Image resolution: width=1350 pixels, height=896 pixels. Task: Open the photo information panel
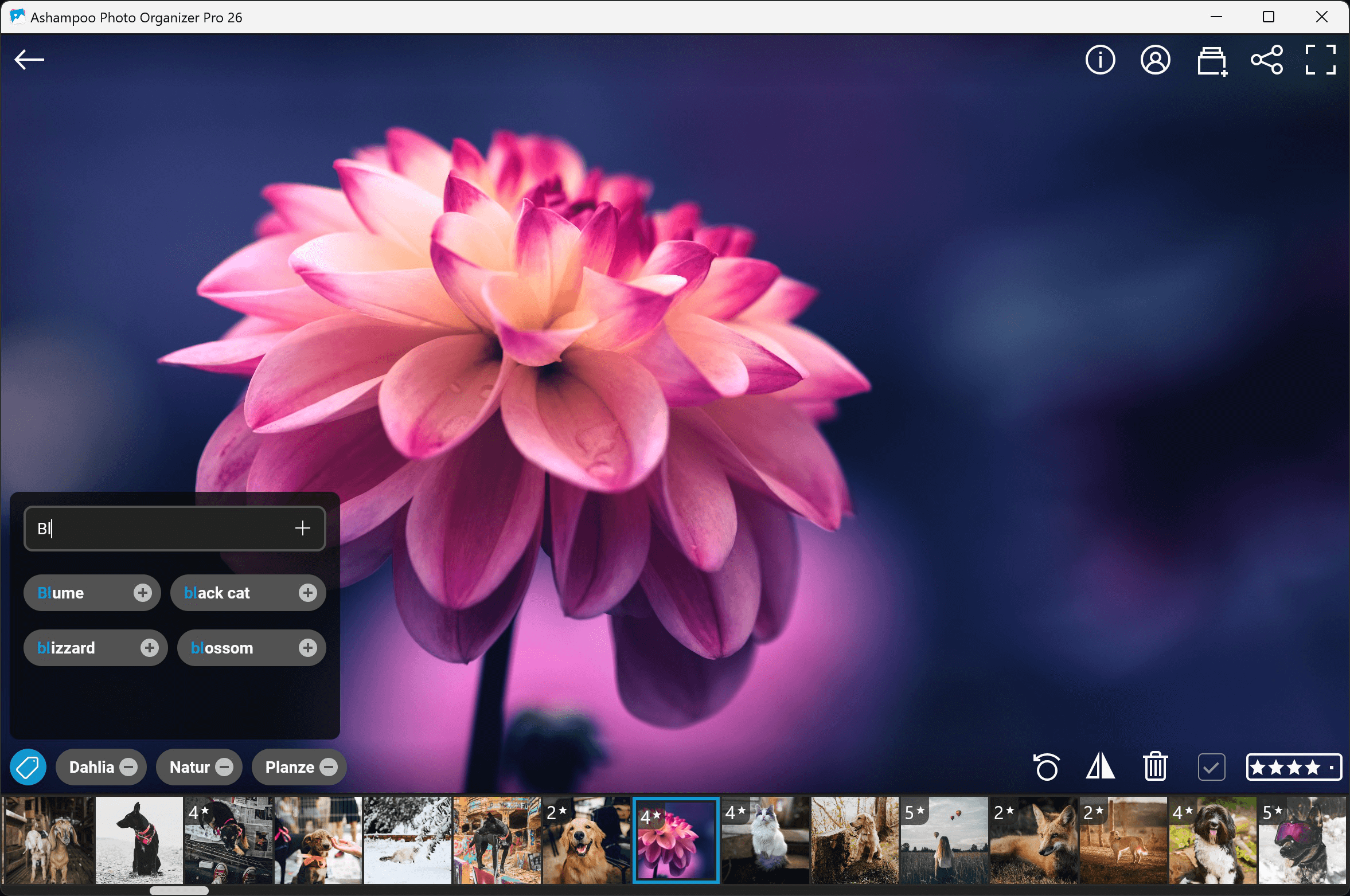pyautogui.click(x=1099, y=60)
